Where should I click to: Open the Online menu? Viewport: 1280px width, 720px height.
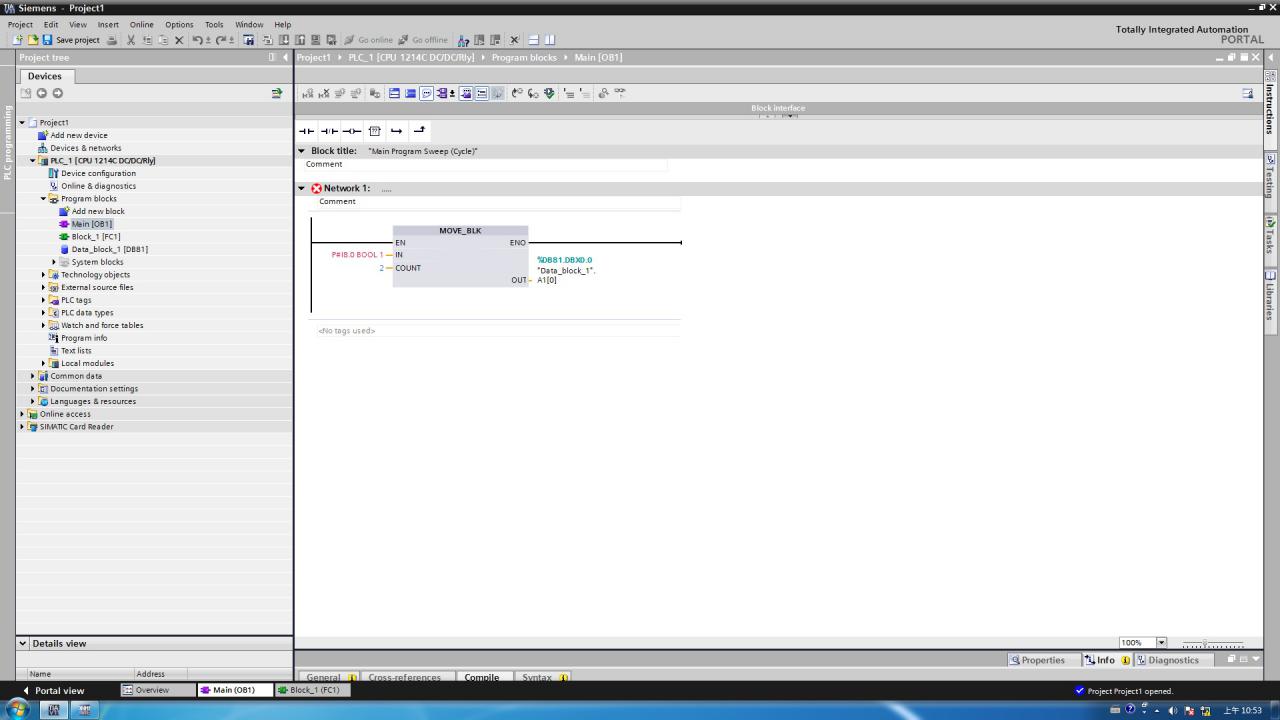tap(141, 25)
